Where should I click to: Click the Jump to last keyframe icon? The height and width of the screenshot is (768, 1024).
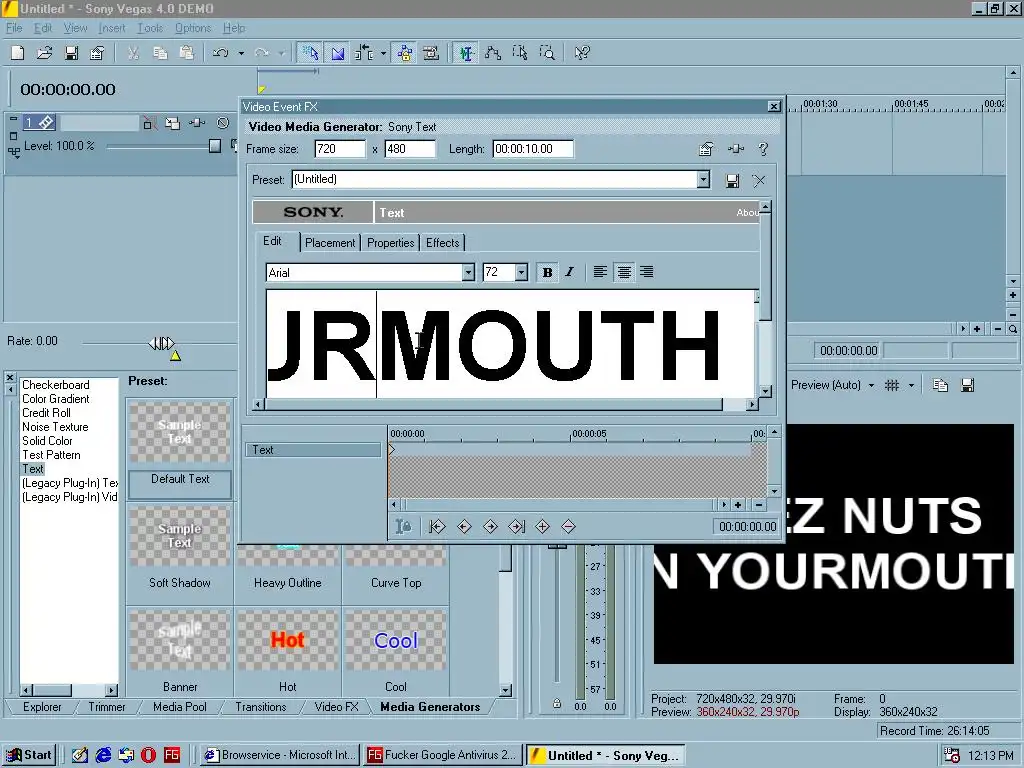point(517,526)
